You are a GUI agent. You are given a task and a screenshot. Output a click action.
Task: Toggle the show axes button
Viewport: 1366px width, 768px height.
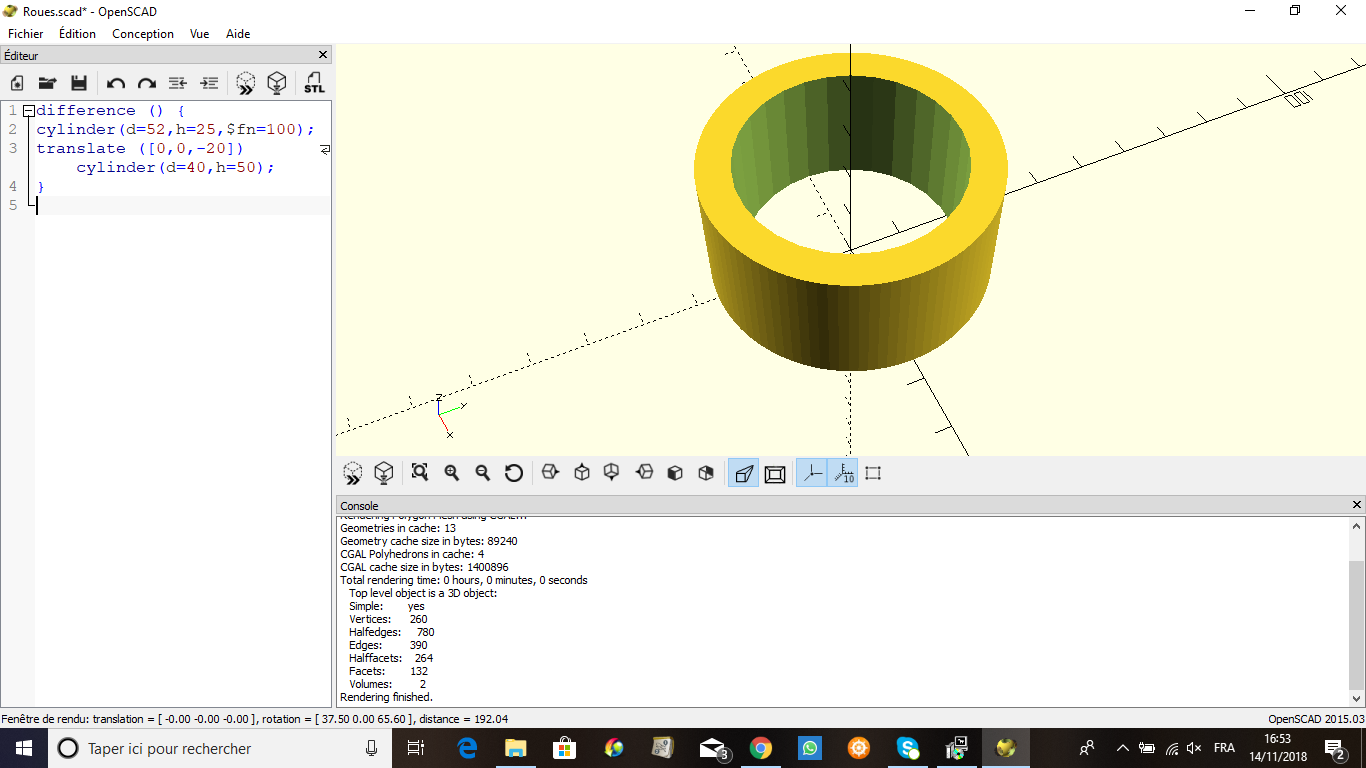[812, 473]
